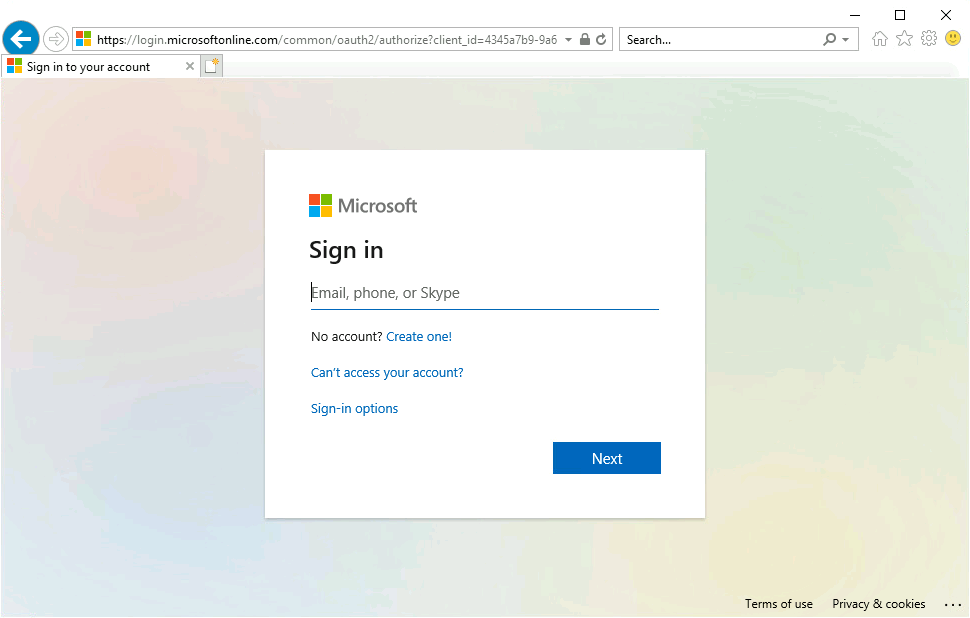Open the search provider dropdown arrow

[844, 38]
